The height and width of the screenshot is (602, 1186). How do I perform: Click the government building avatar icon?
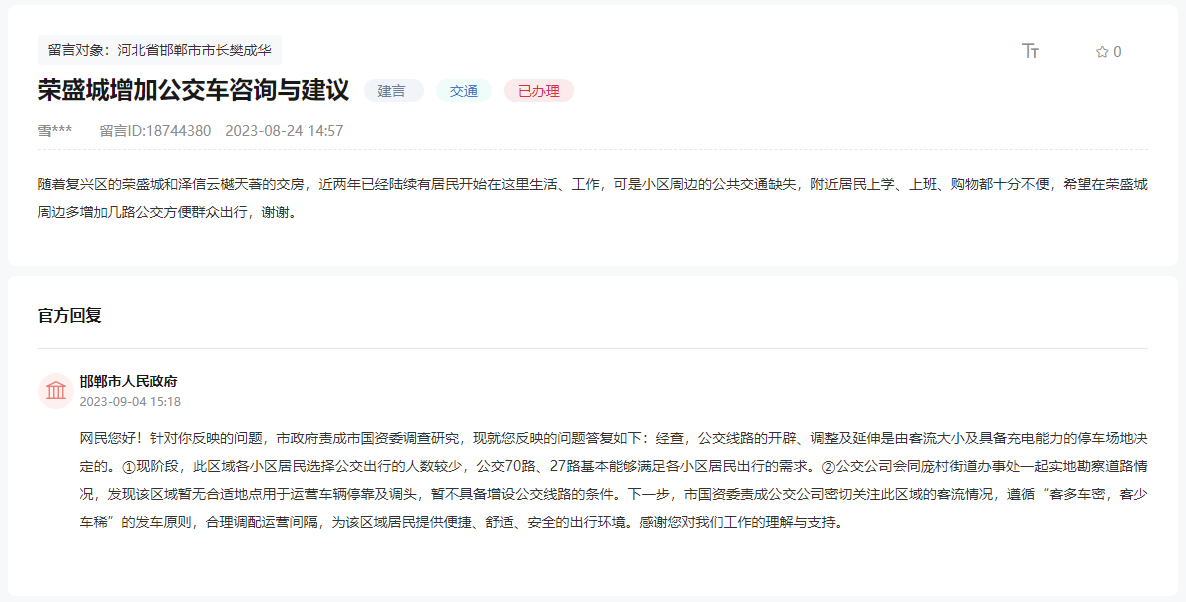click(56, 391)
